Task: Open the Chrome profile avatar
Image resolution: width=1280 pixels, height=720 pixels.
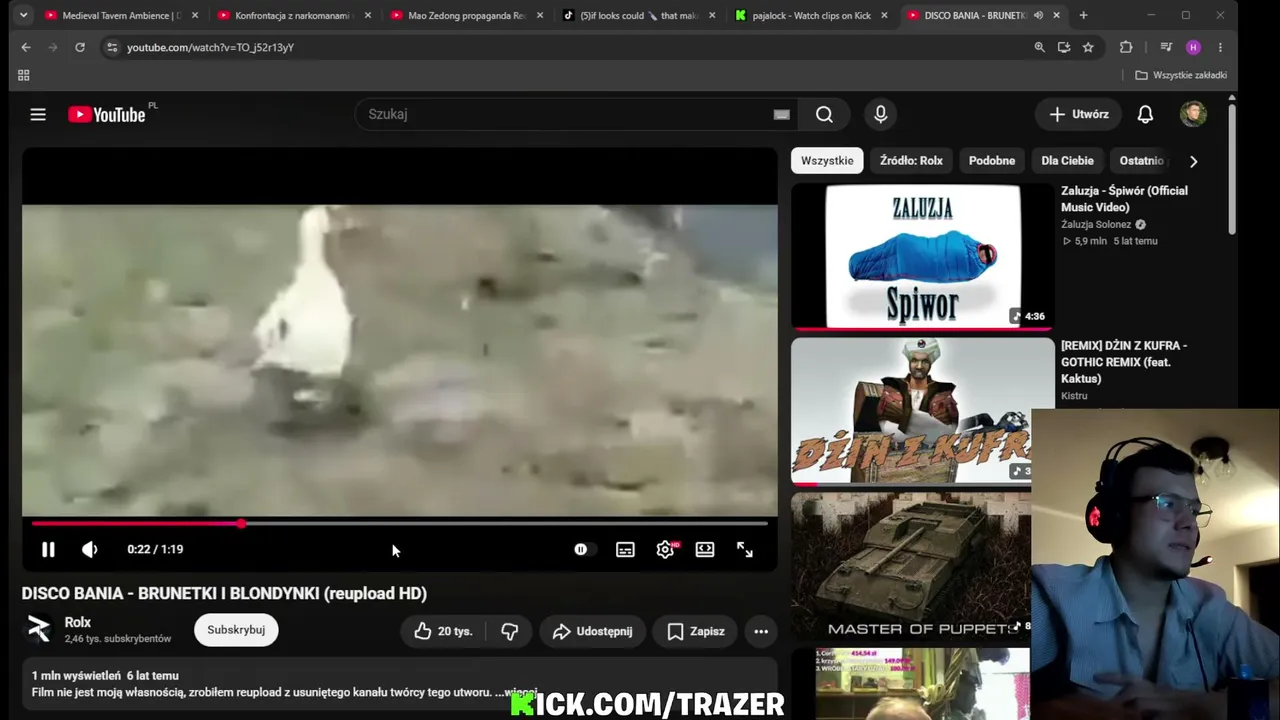Action: [1193, 47]
